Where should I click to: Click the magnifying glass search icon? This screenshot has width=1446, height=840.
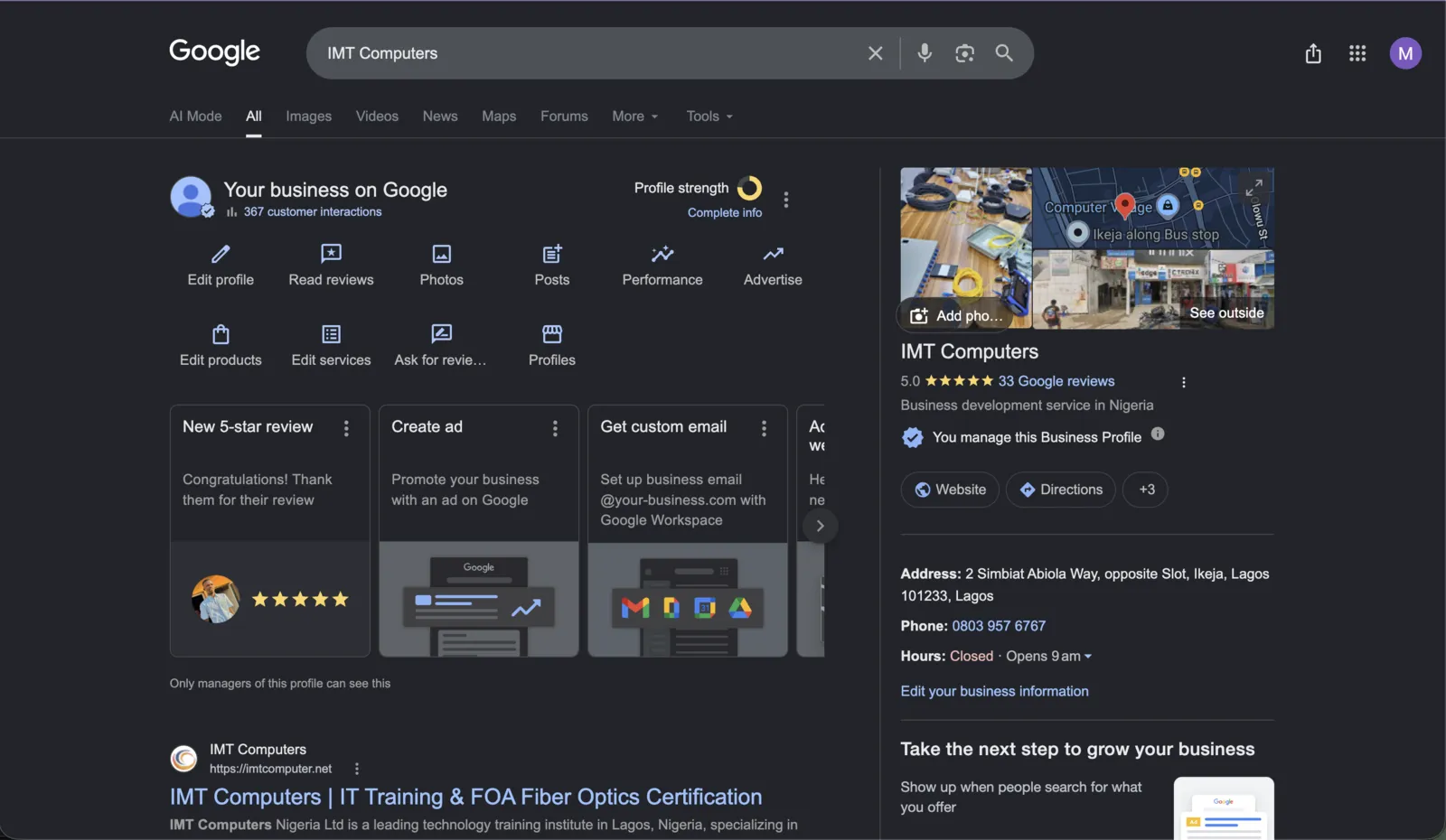tap(1004, 53)
